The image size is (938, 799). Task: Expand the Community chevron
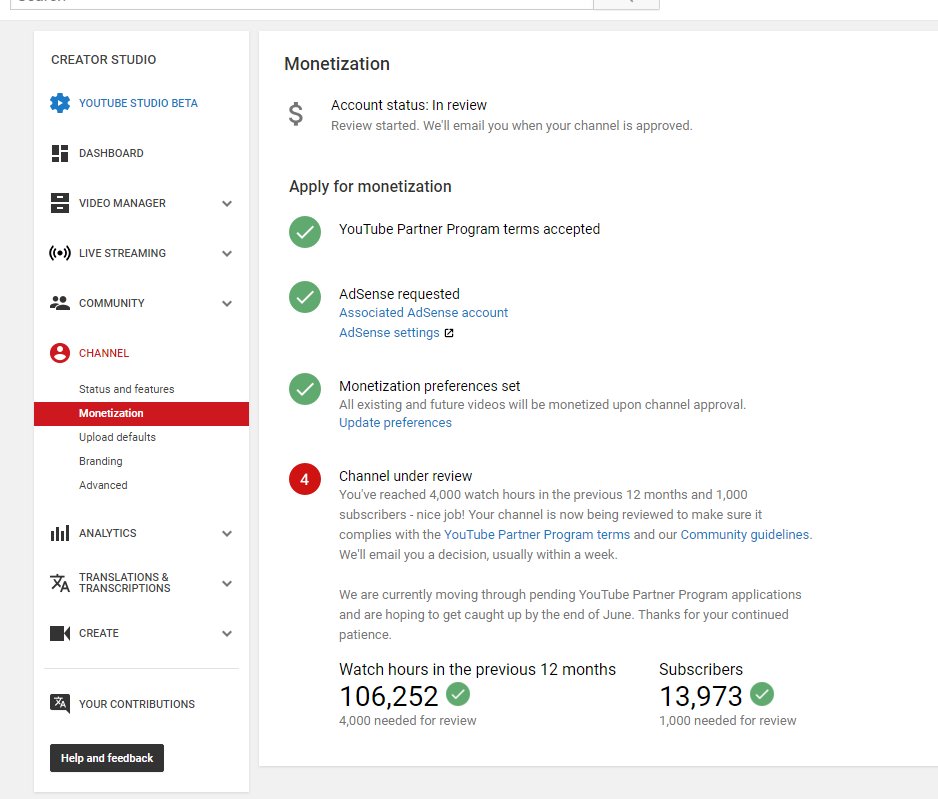click(227, 303)
